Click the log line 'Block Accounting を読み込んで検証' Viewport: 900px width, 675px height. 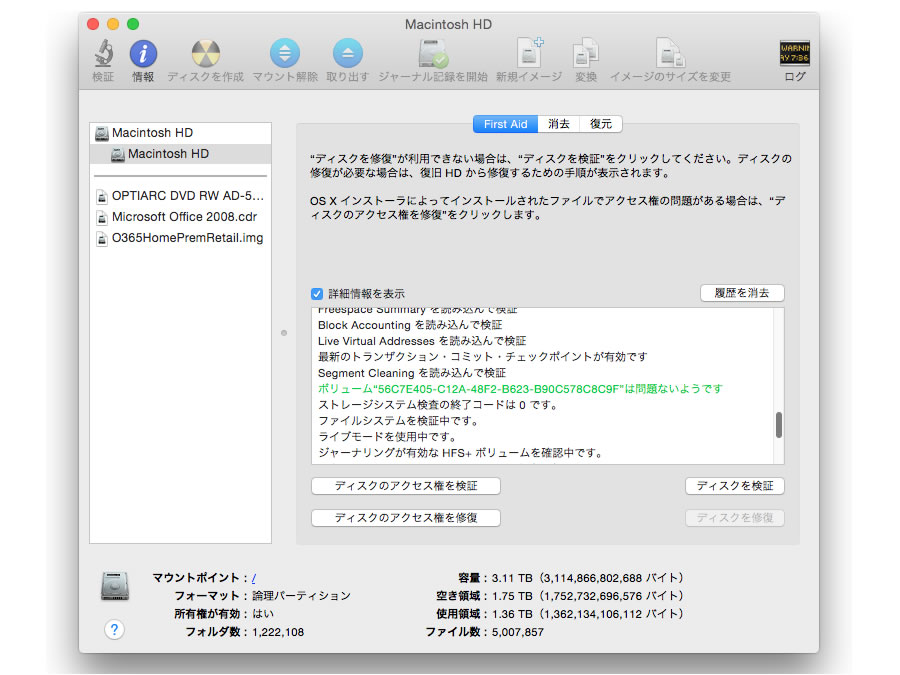pyautogui.click(x=410, y=325)
